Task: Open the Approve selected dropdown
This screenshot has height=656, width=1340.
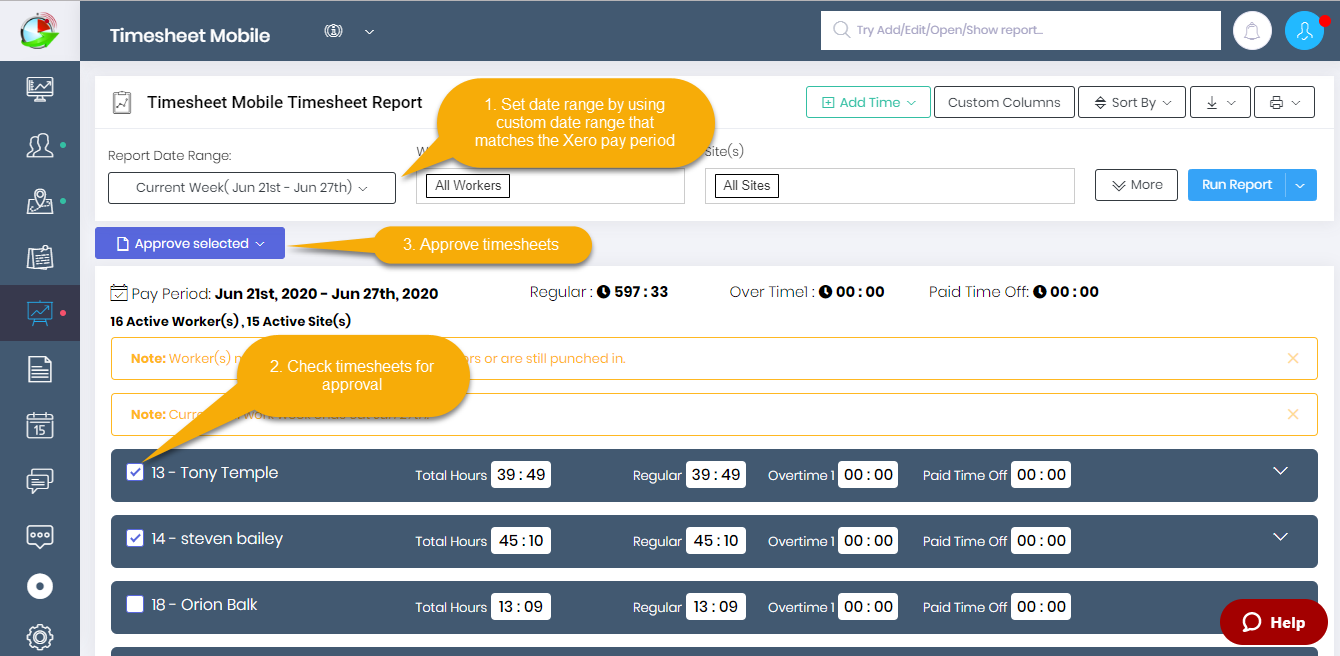Action: pyautogui.click(x=190, y=244)
